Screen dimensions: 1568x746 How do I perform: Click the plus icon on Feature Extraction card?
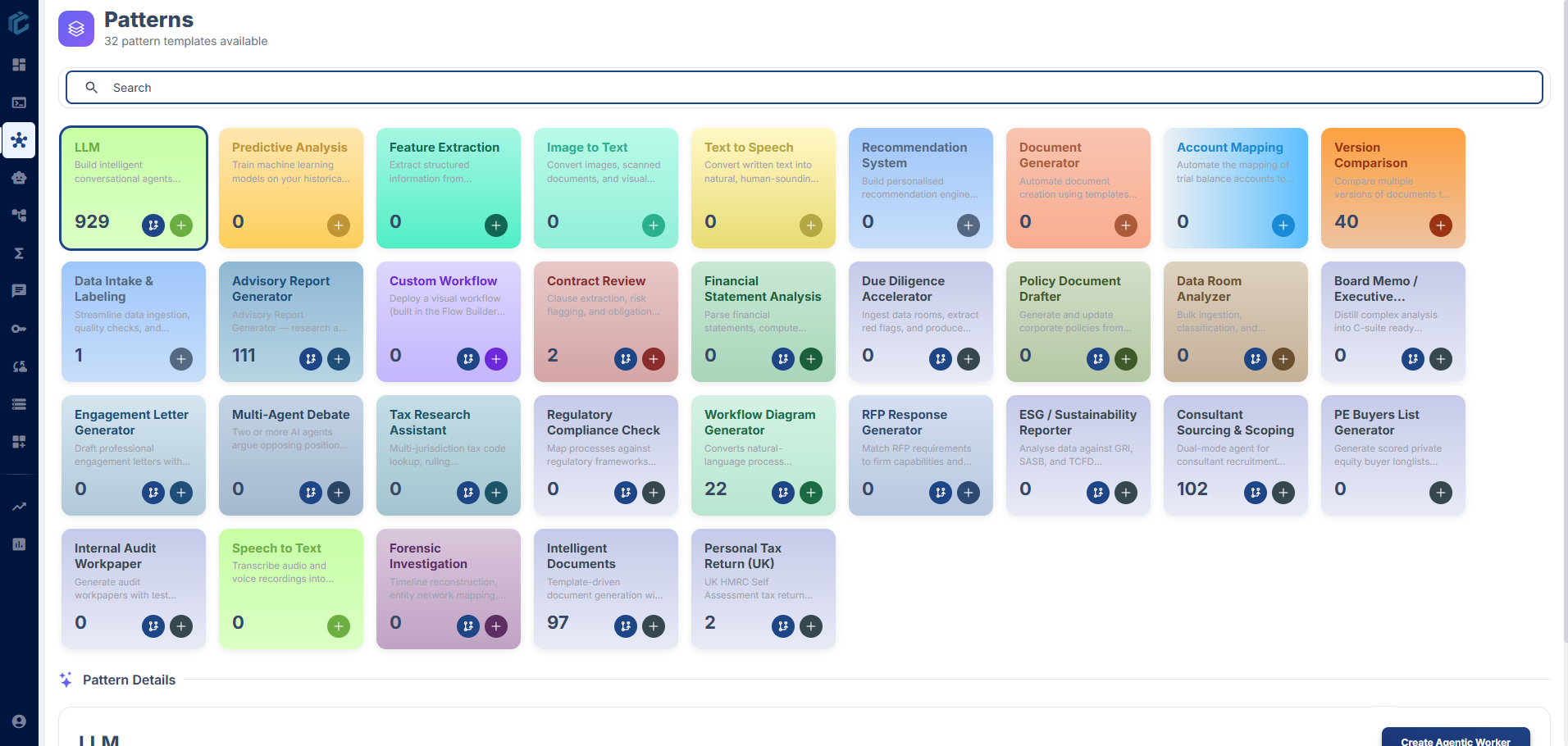[496, 225]
